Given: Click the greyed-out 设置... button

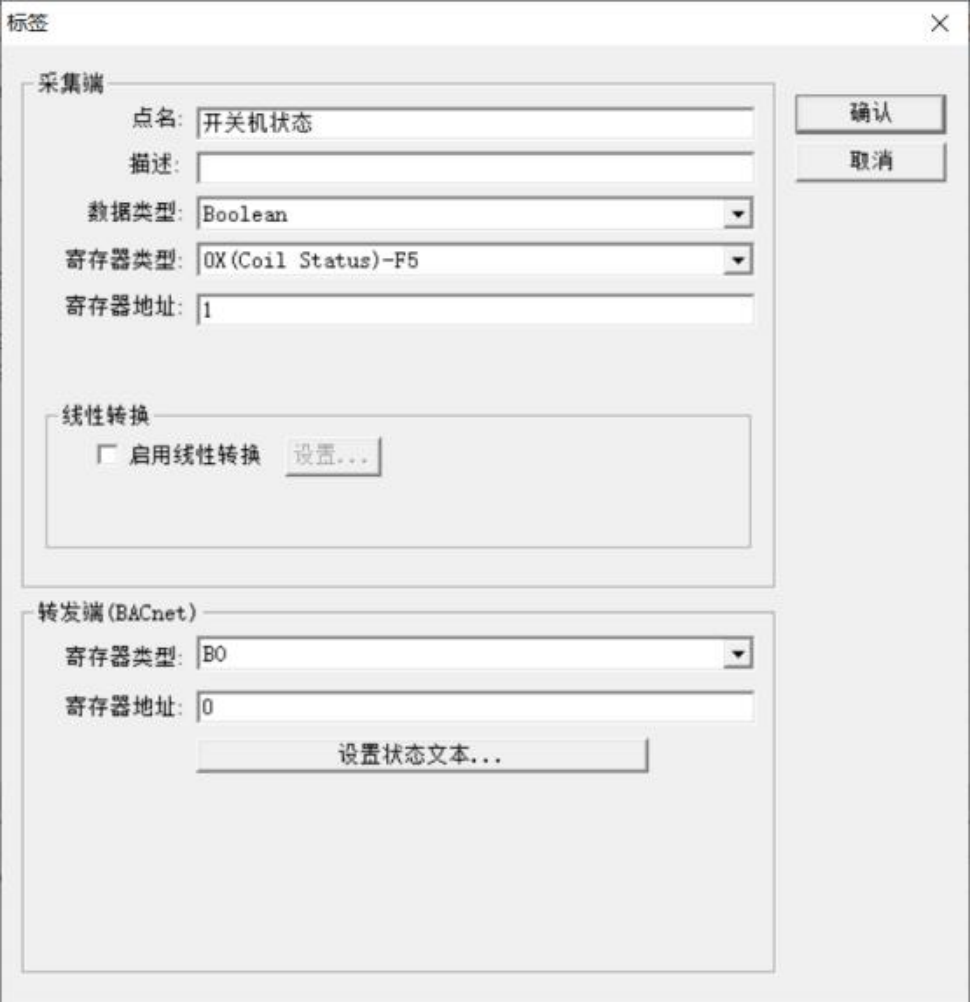Looking at the screenshot, I should [333, 456].
